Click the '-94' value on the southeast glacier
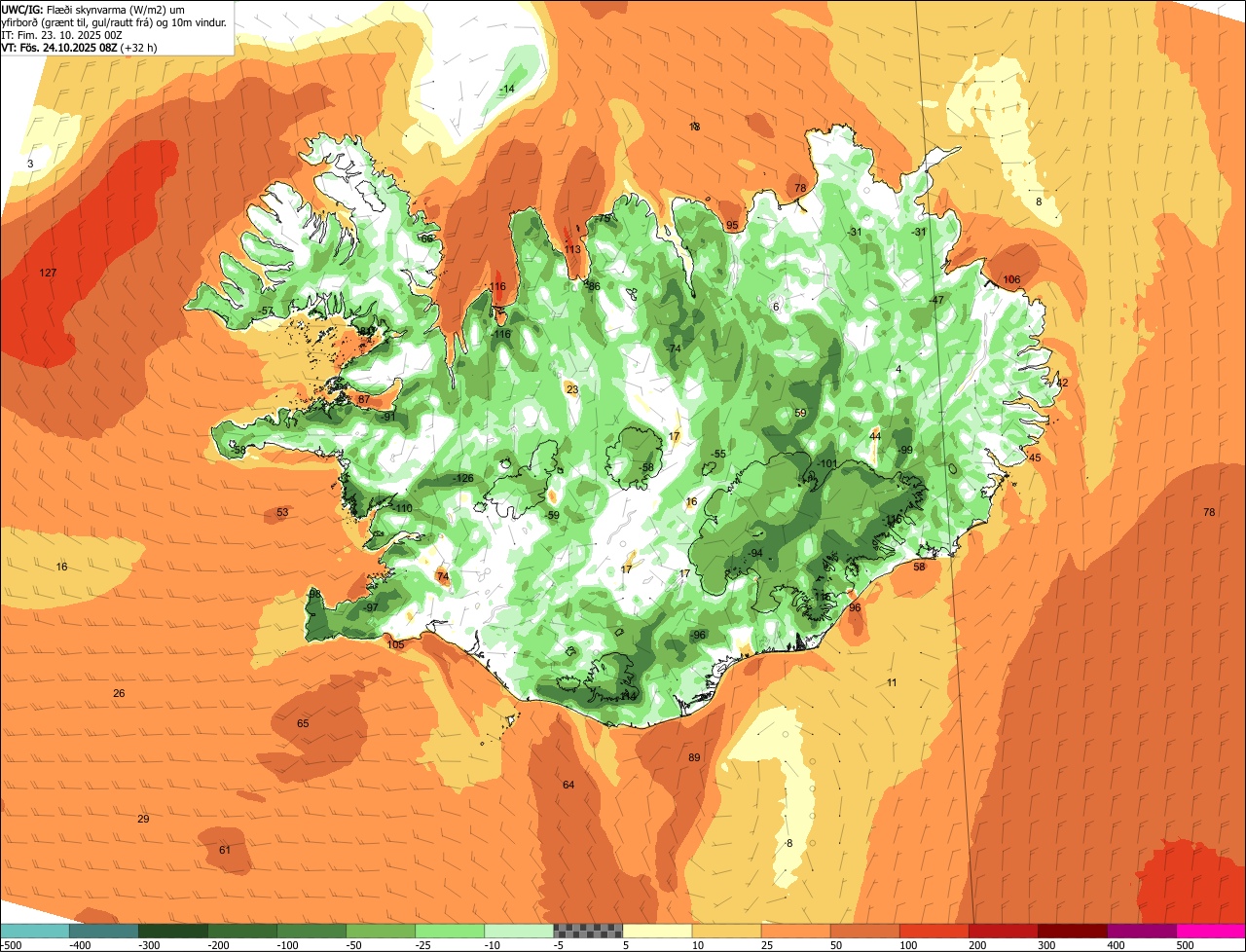The height and width of the screenshot is (952, 1246). pos(754,553)
